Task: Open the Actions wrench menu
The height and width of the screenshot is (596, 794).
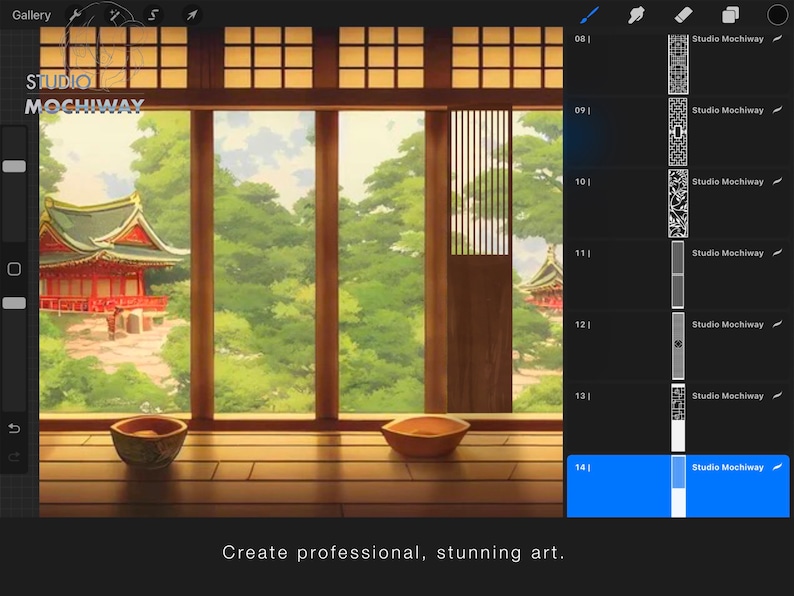Action: click(75, 15)
